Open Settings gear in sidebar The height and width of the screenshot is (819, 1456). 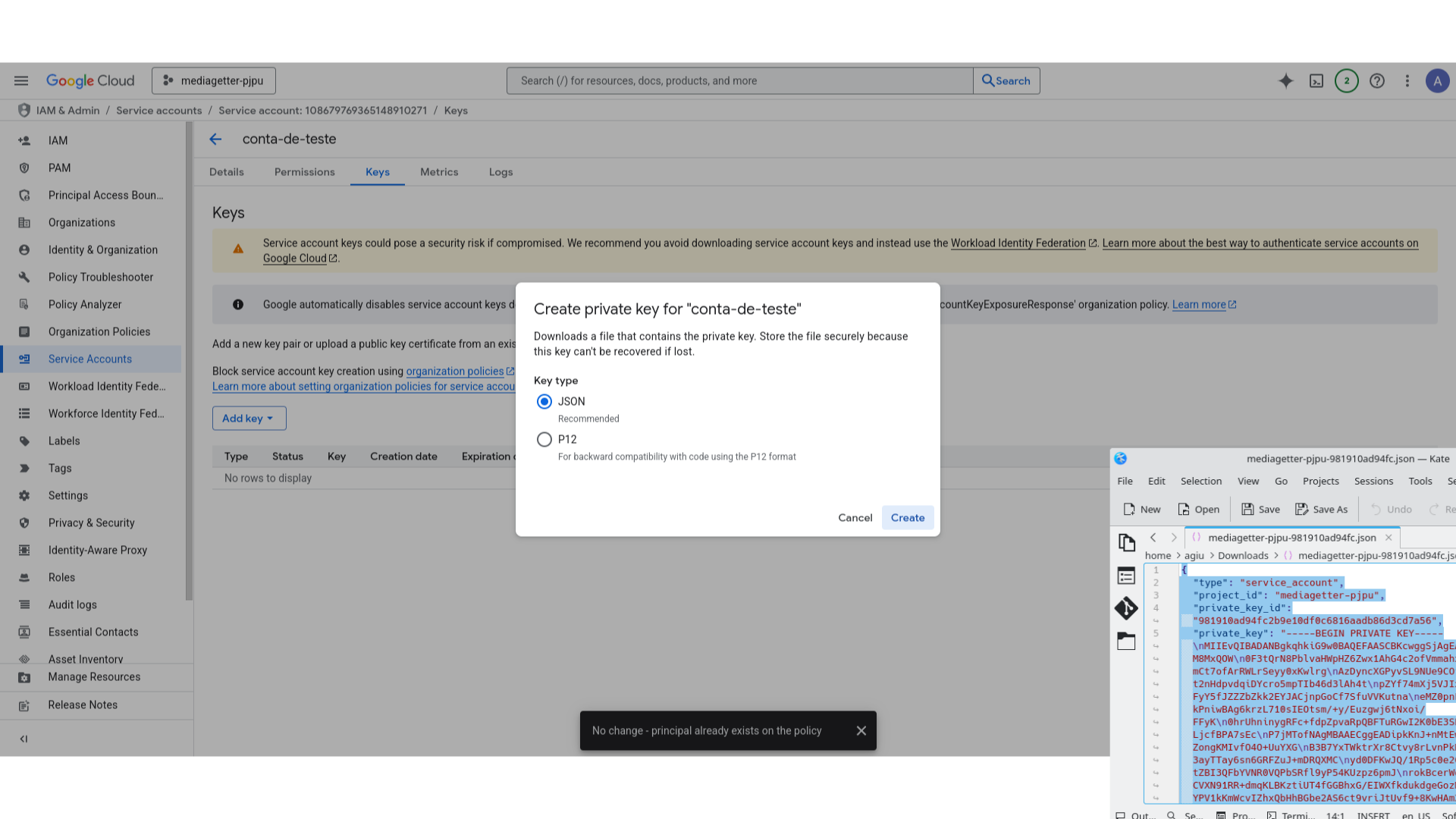[x=24, y=496]
